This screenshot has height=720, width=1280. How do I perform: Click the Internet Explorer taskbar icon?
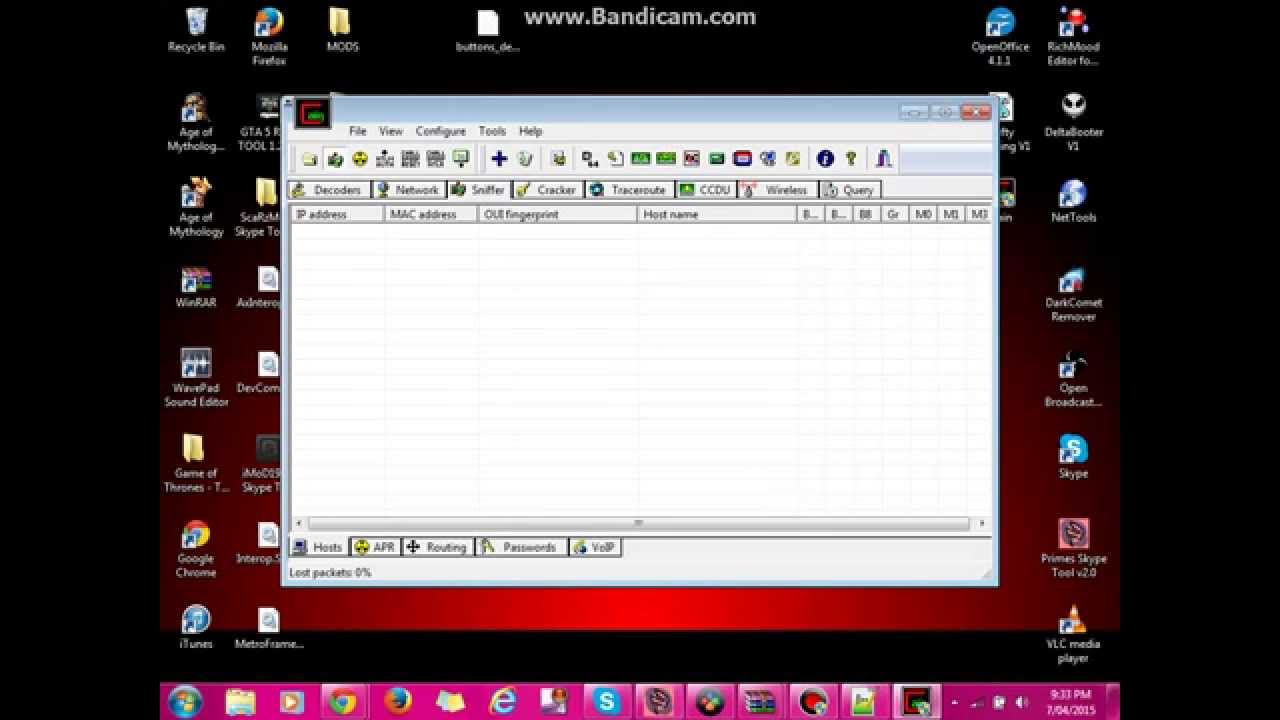tap(503, 702)
